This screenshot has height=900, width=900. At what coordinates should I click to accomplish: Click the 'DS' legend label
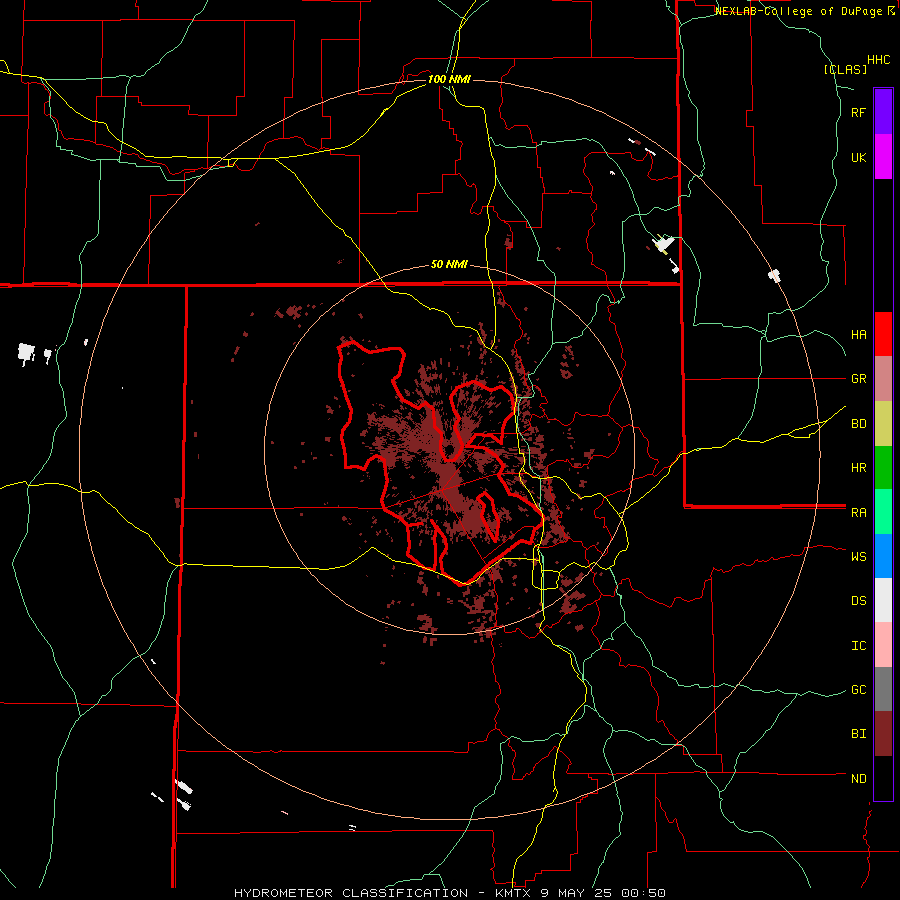(858, 600)
